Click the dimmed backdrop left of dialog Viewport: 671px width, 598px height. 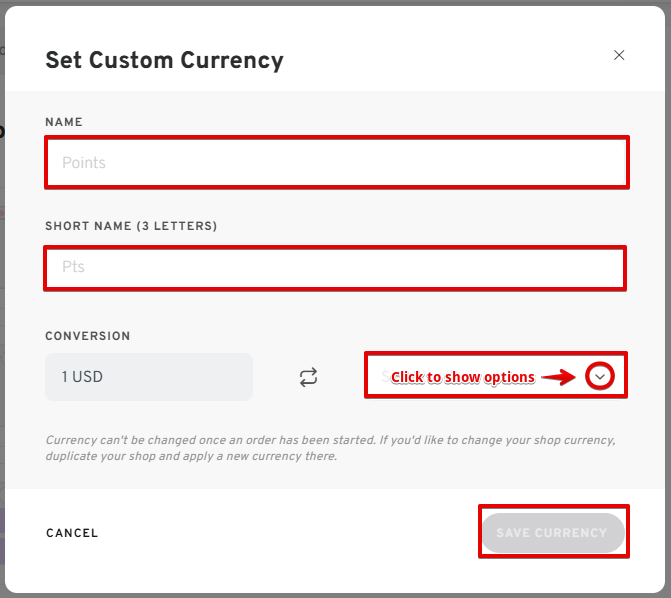(2, 300)
